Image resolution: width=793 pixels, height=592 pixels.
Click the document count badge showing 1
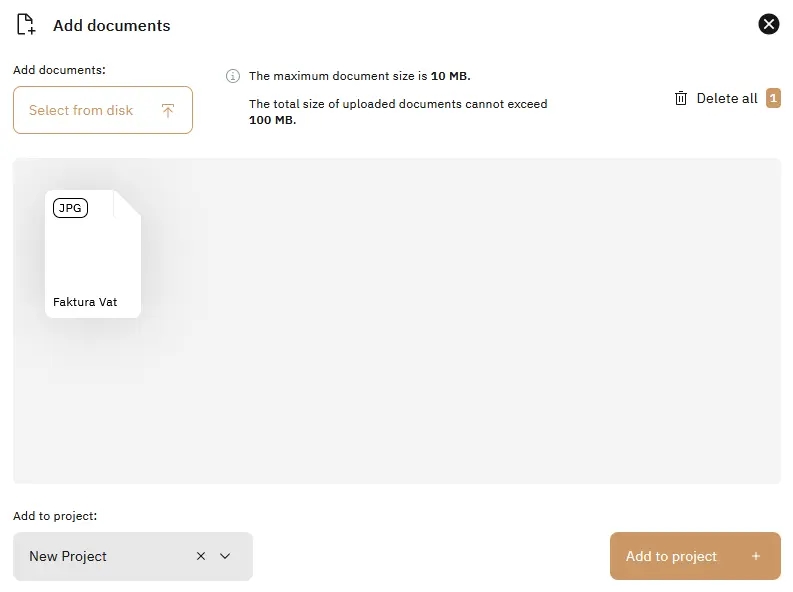(773, 98)
